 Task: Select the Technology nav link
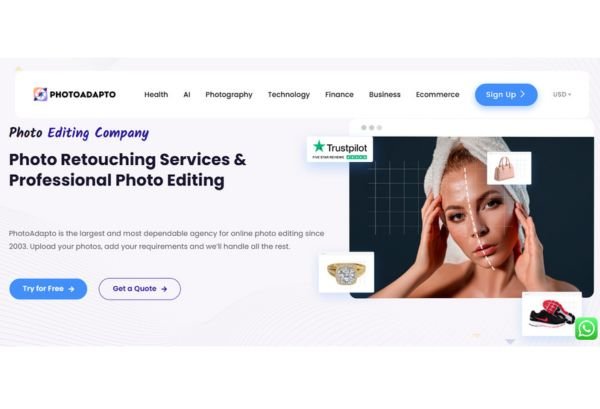289,95
